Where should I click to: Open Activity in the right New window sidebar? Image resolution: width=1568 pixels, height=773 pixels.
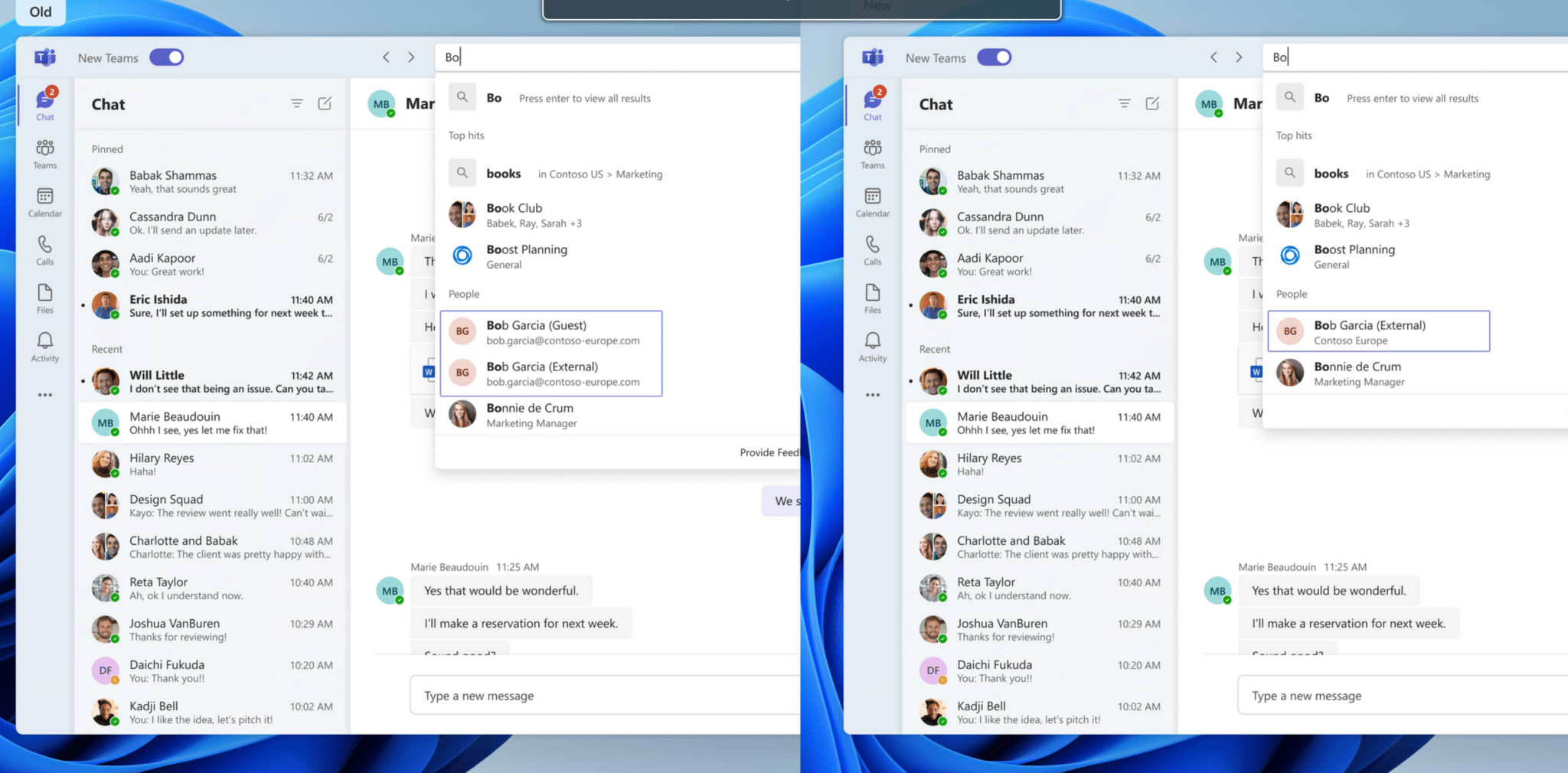tap(873, 347)
